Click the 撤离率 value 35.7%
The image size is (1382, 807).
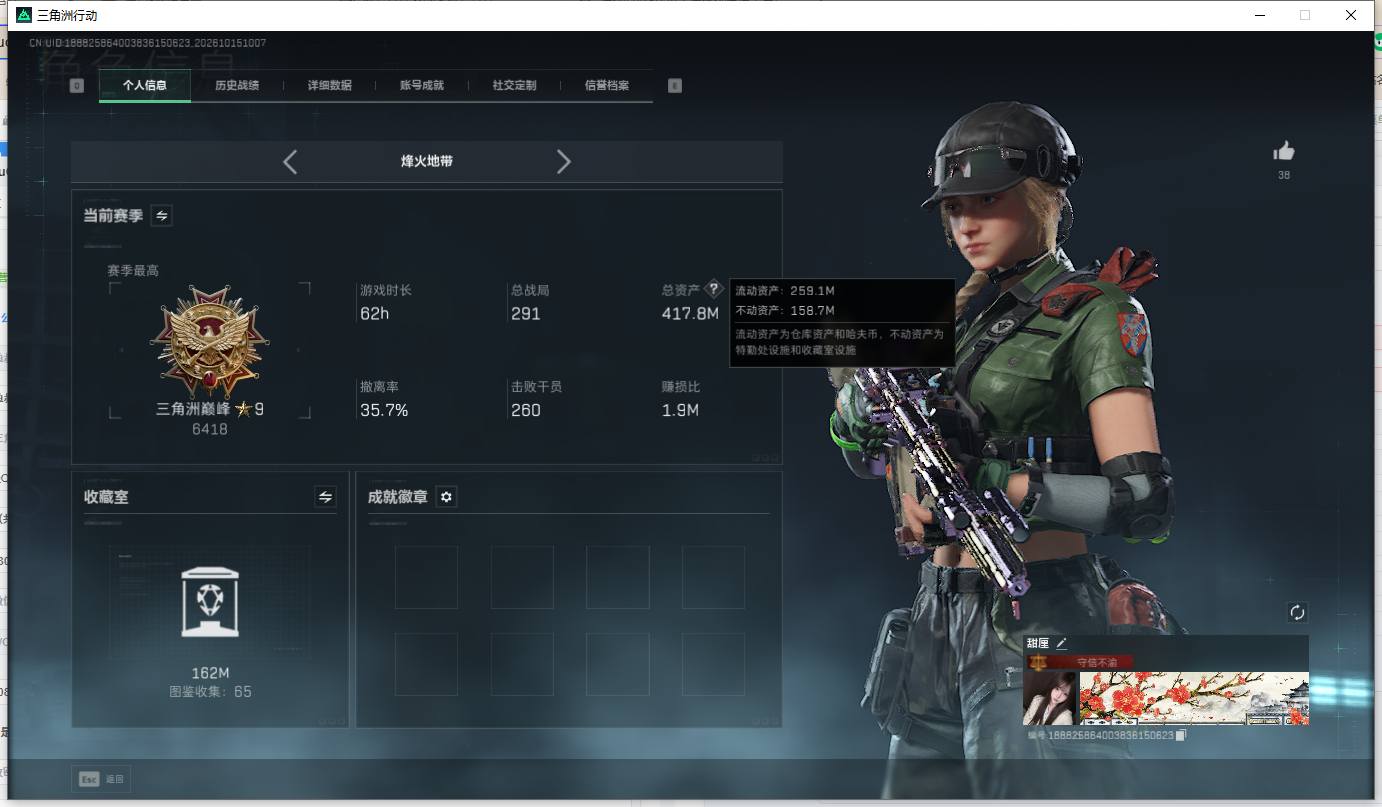click(384, 410)
